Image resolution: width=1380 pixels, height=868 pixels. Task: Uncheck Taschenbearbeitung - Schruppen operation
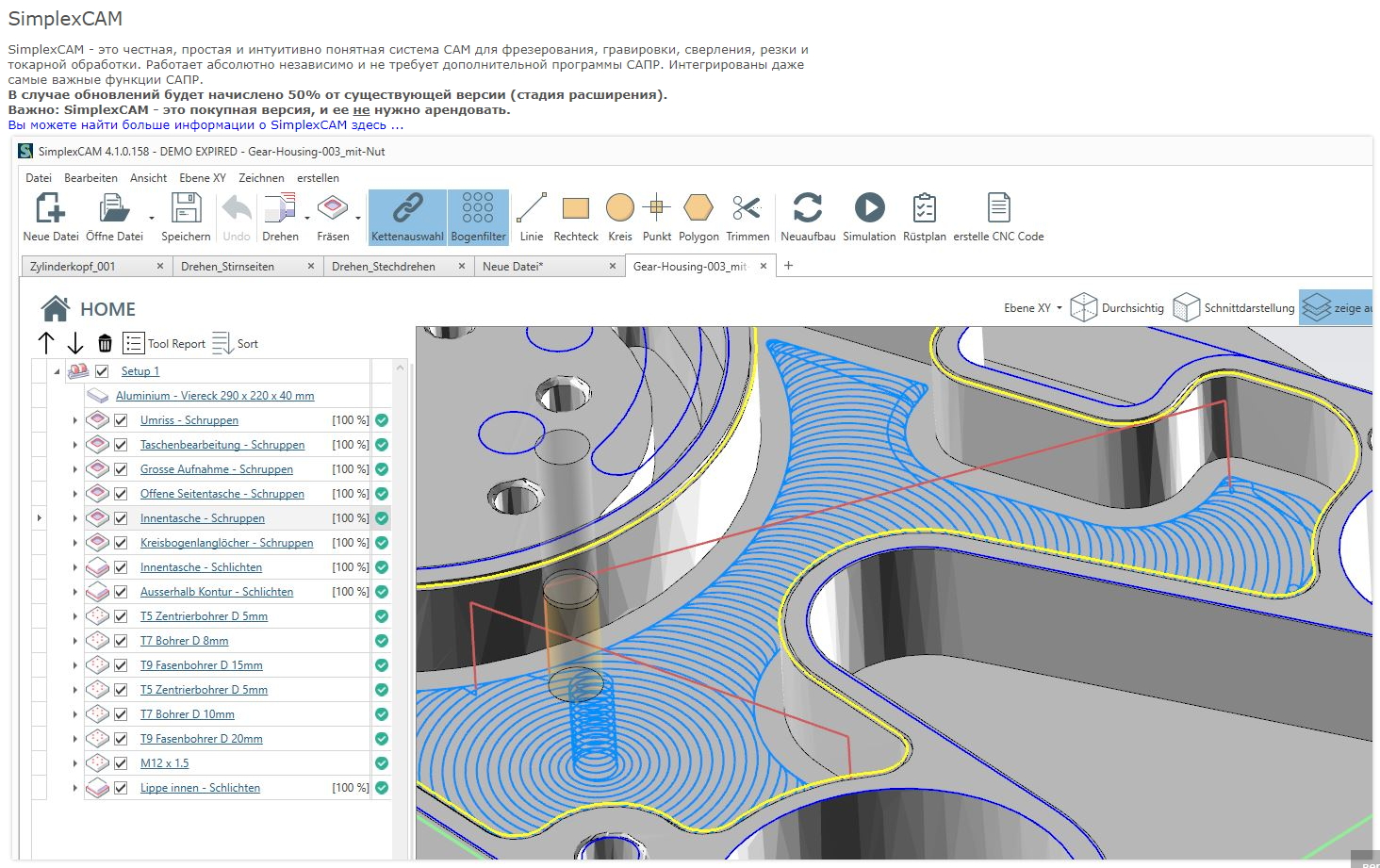coord(121,445)
